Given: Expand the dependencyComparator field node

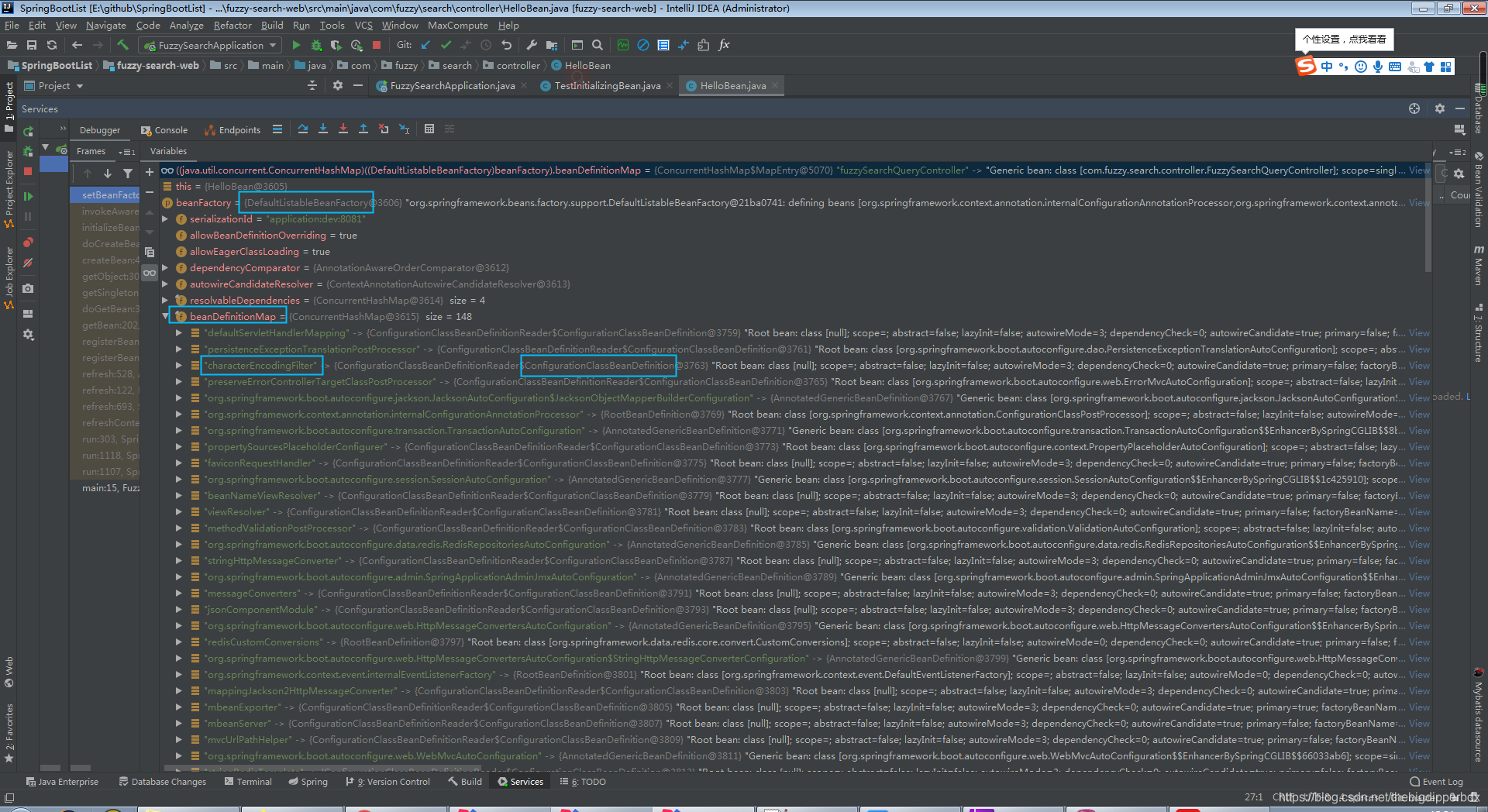Looking at the screenshot, I should point(165,268).
